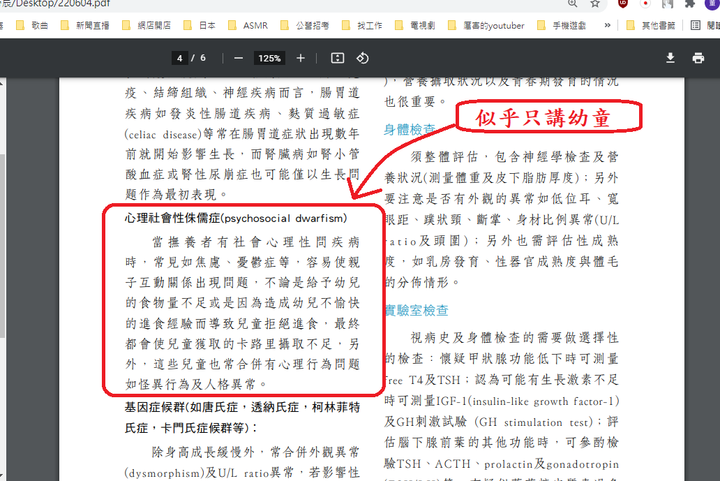Viewport: 720px width, 481px height.
Task: Click the line 的分佈情形。
Action: [422, 282]
